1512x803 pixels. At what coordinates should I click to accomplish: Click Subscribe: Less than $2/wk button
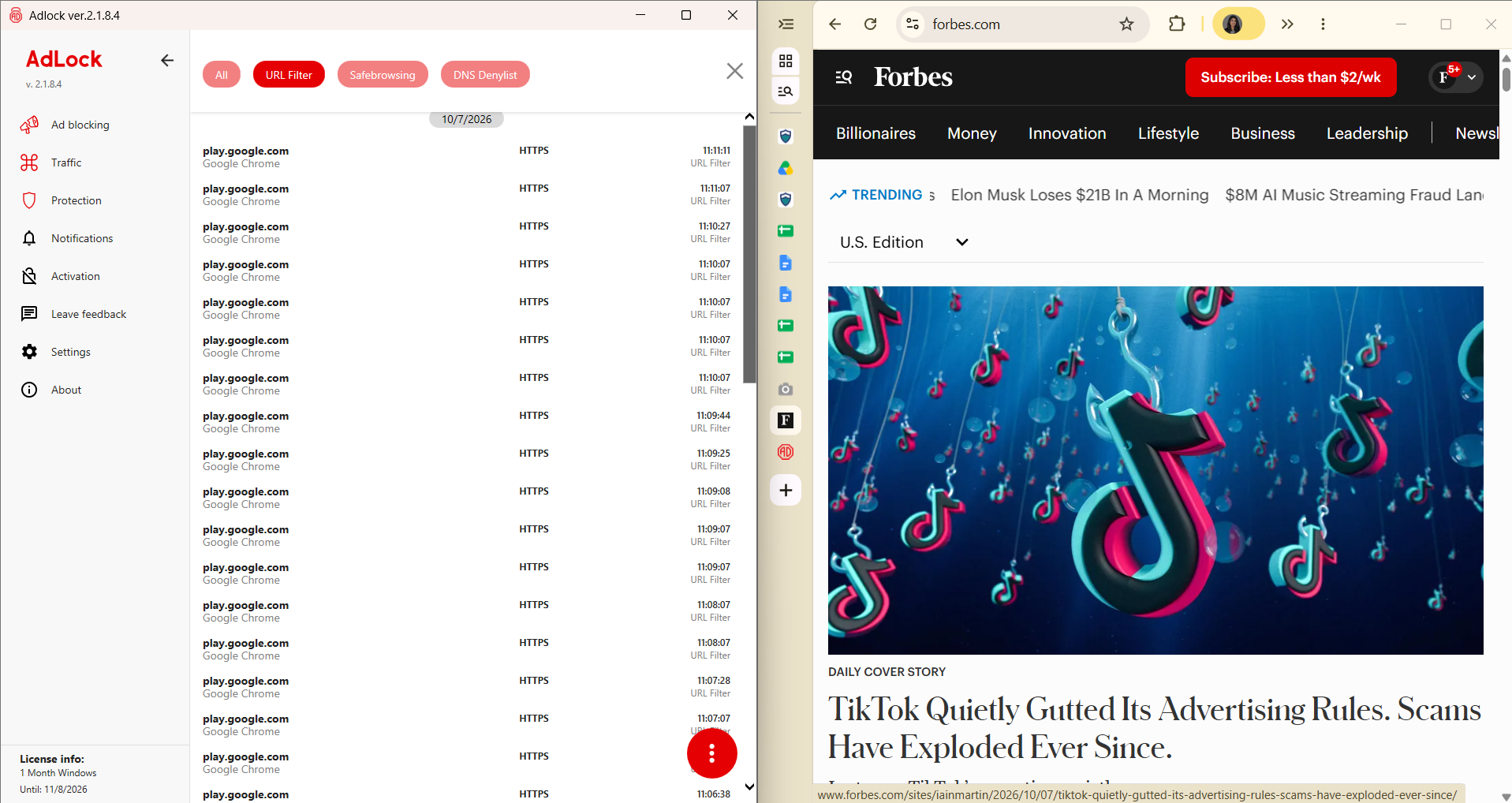tap(1290, 77)
